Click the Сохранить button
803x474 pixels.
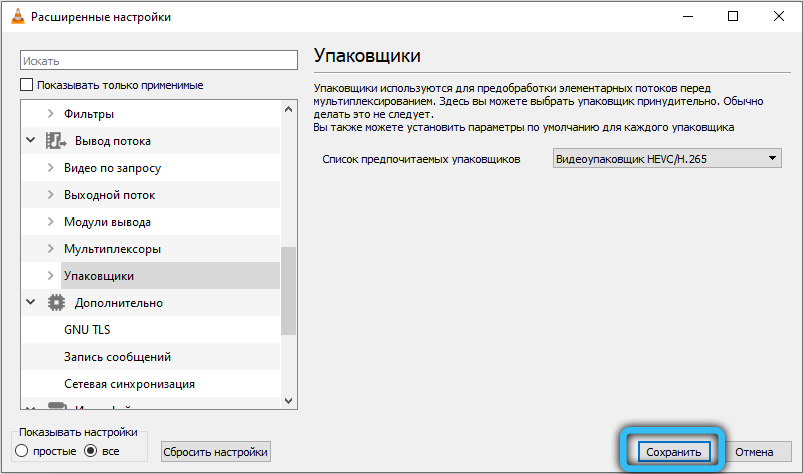pos(673,452)
